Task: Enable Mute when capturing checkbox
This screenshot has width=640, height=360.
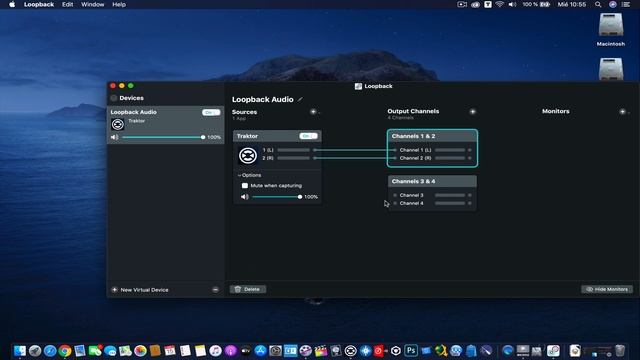Action: 245,186
